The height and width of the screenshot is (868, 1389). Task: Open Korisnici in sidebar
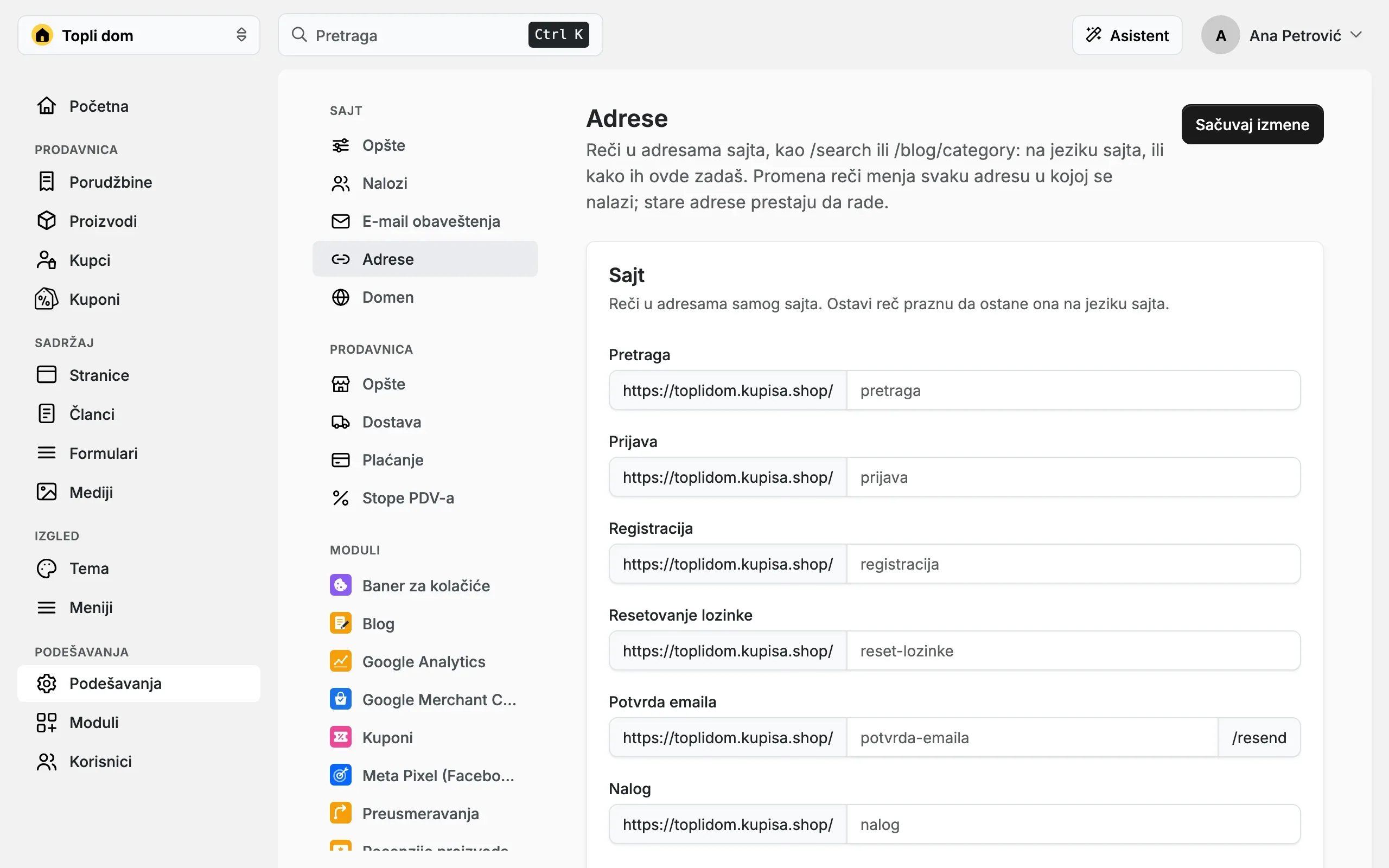pyautogui.click(x=138, y=761)
